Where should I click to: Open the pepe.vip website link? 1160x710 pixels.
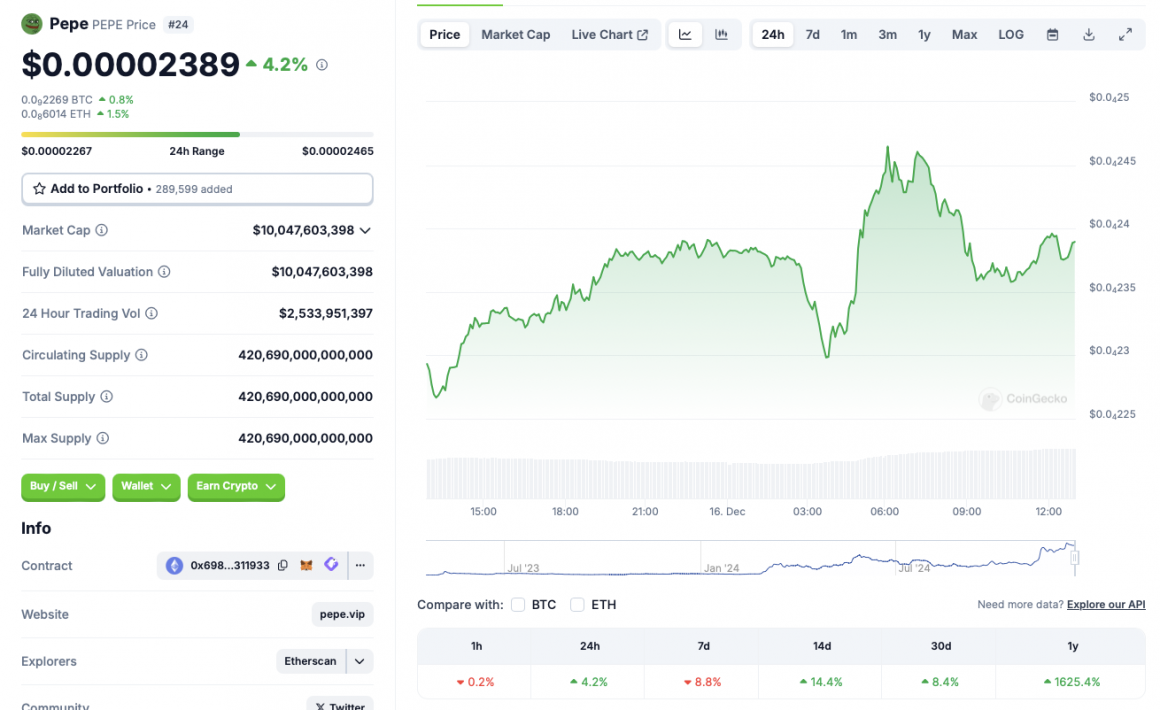342,614
